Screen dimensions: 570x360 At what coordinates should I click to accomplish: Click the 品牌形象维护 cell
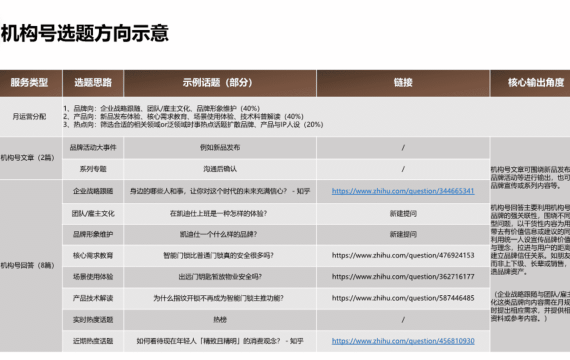pyautogui.click(x=93, y=234)
